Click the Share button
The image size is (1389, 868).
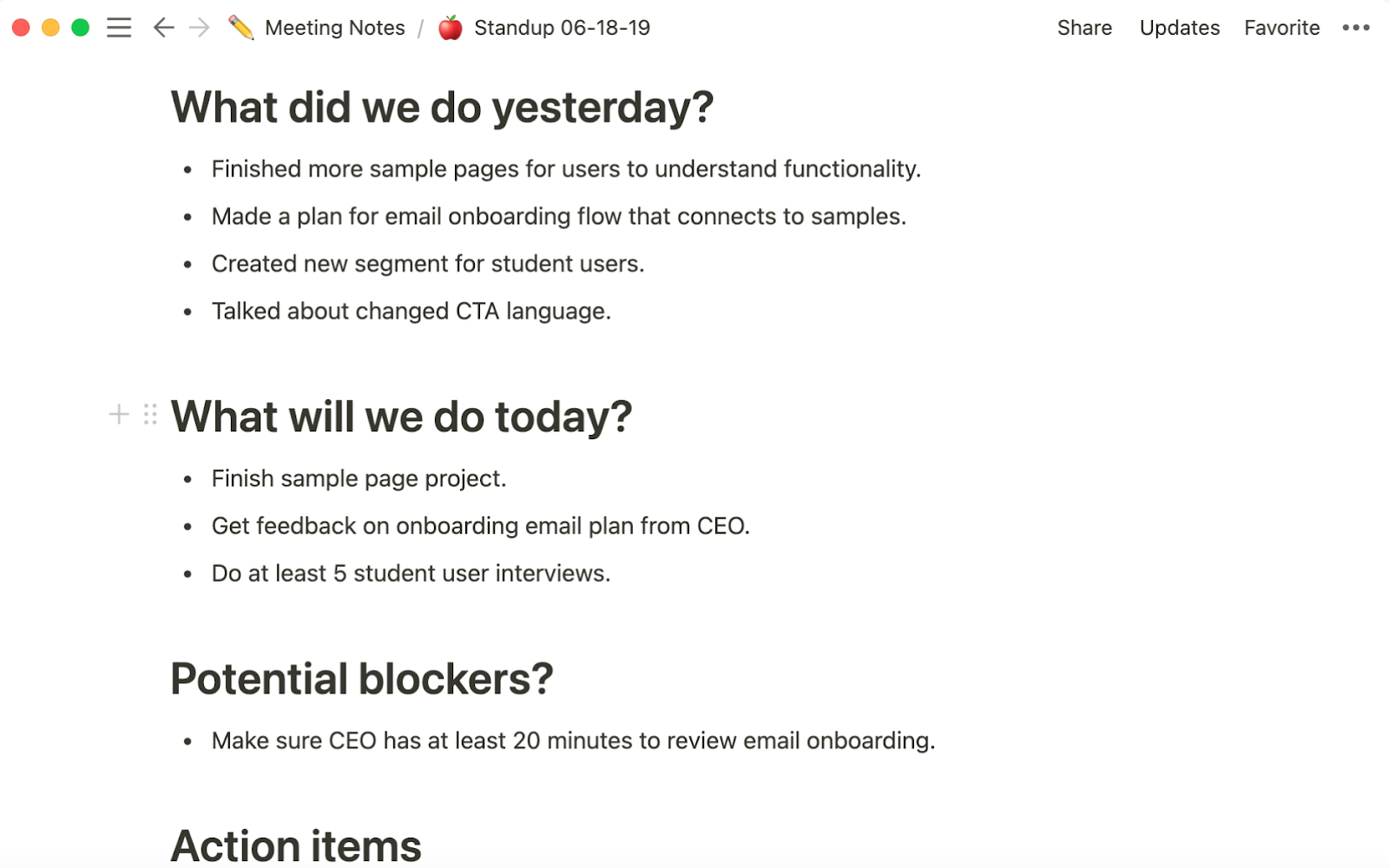[1083, 27]
